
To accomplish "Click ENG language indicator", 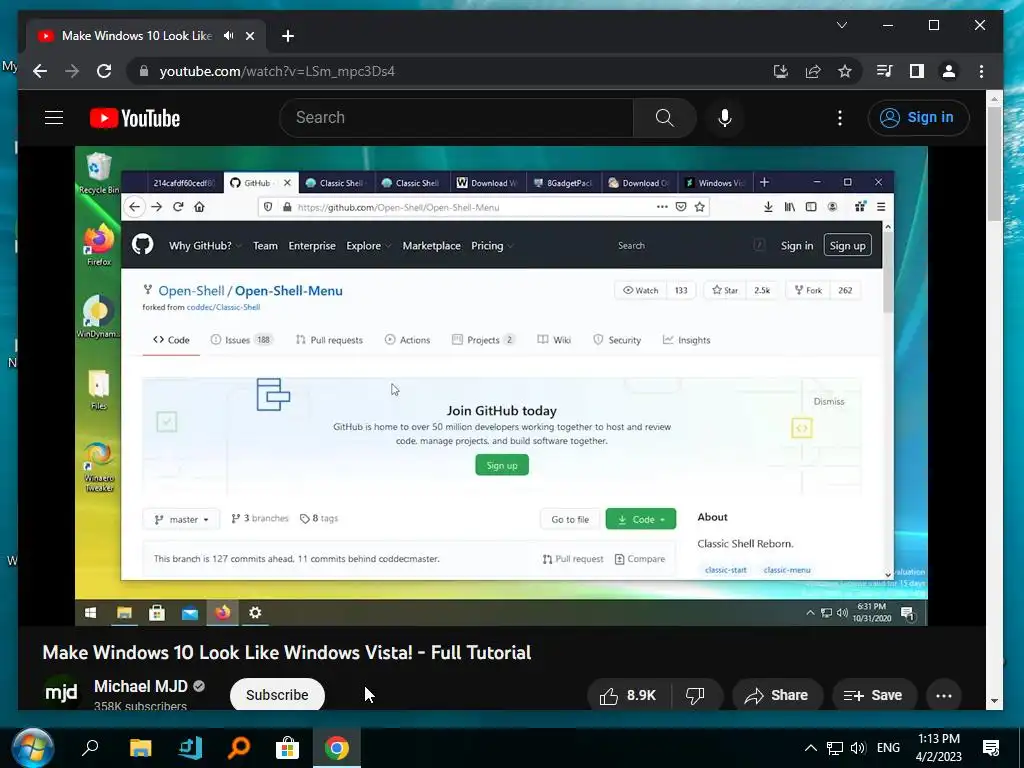I will [x=888, y=748].
